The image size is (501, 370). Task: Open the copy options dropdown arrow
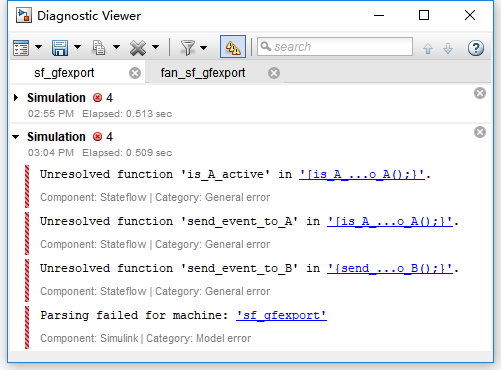[x=116, y=47]
